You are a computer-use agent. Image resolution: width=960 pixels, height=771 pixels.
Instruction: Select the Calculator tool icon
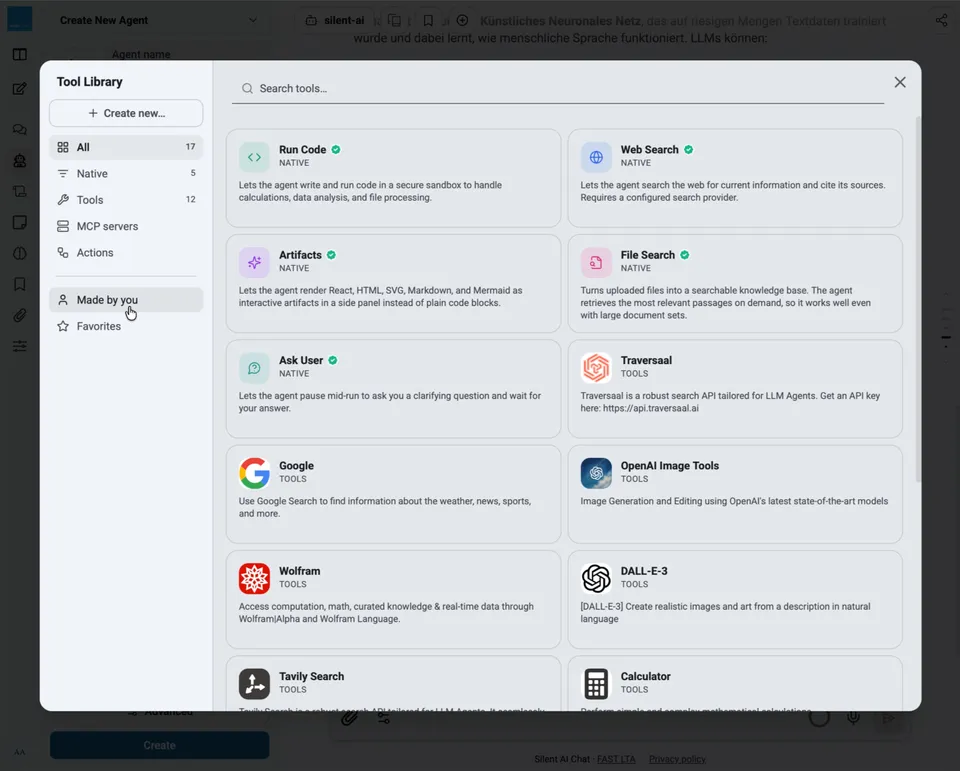click(596, 683)
